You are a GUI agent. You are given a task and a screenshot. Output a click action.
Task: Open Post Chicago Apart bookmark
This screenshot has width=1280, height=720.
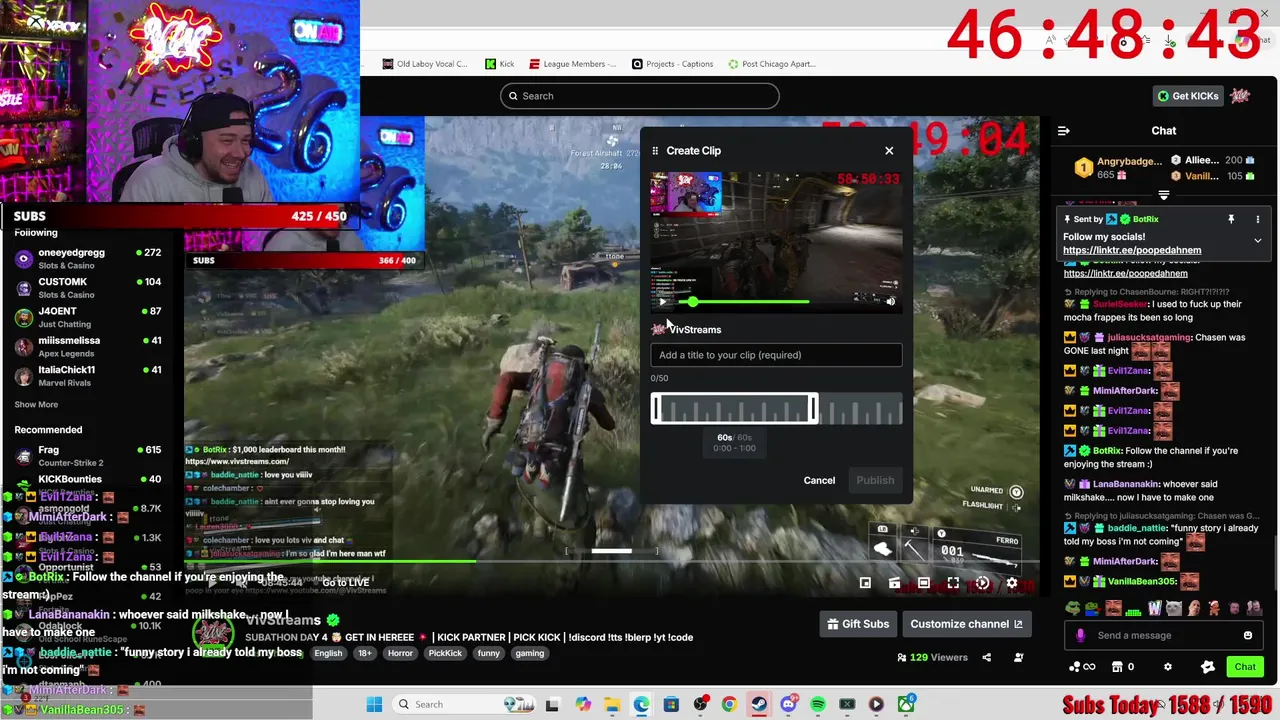(x=772, y=64)
